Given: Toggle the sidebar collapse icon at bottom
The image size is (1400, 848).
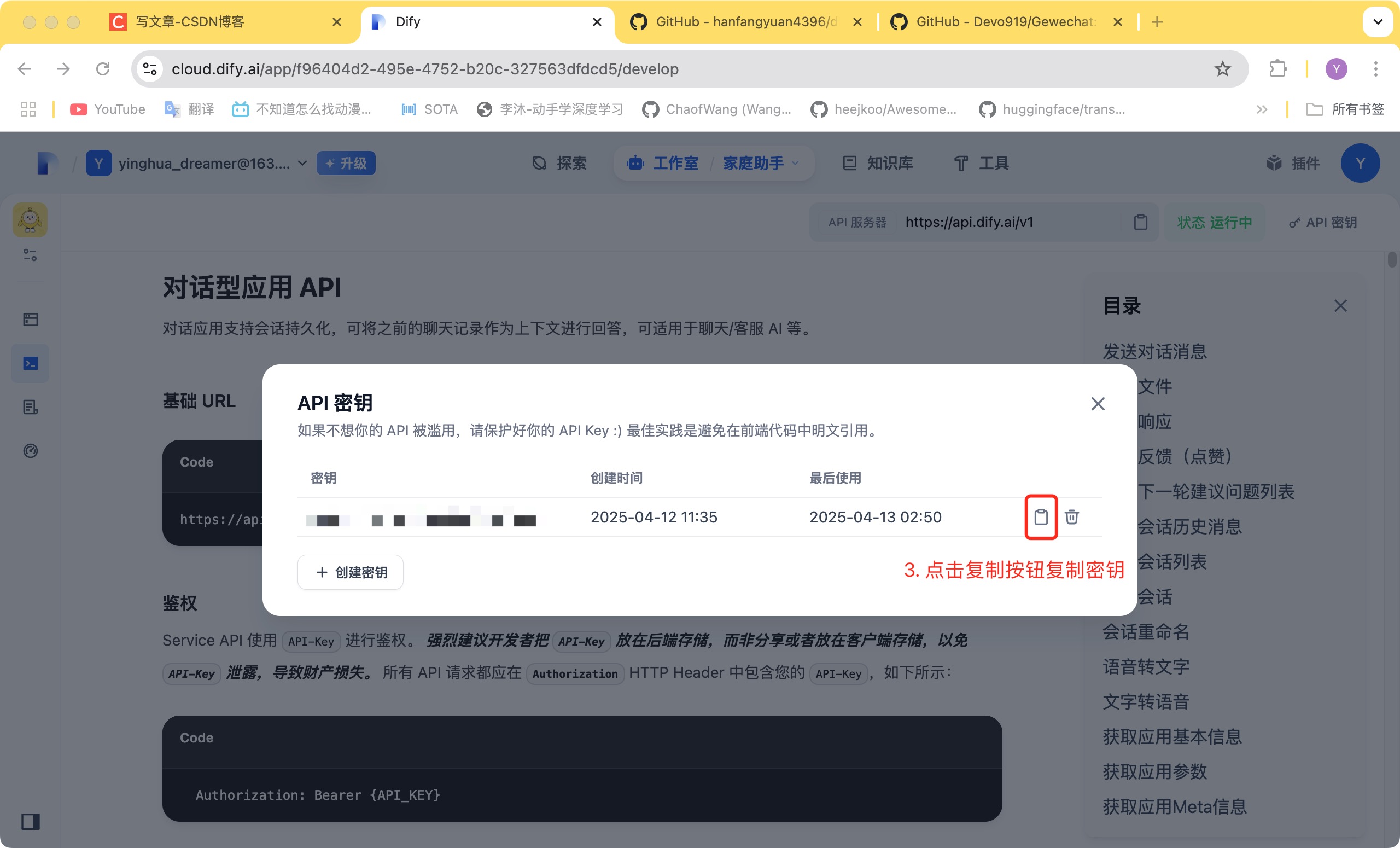Looking at the screenshot, I should coord(30,821).
